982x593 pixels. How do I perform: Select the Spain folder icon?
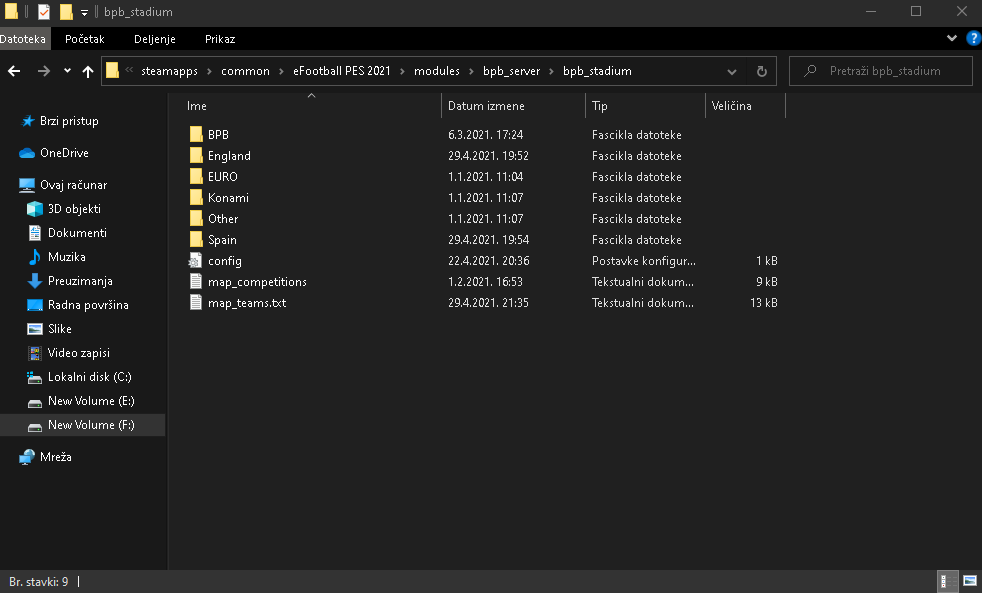coord(196,239)
